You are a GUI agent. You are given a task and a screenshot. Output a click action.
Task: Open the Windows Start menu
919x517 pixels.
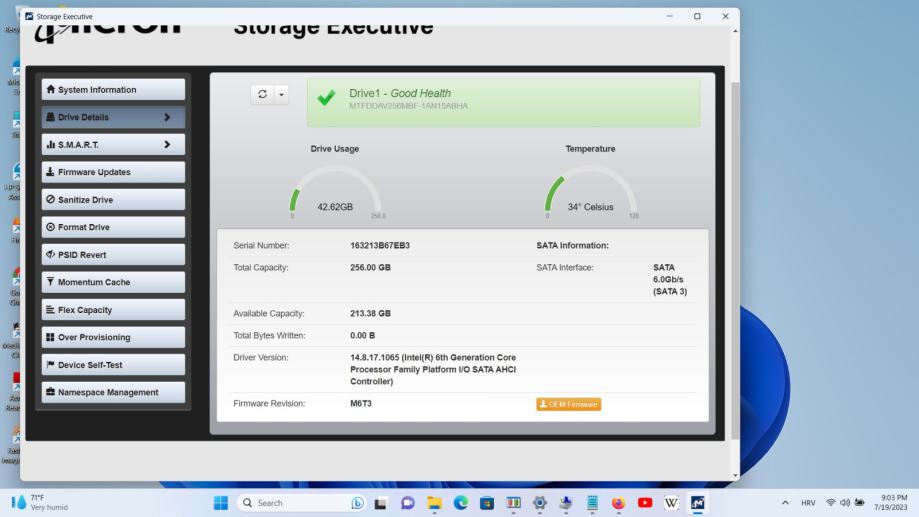pos(221,503)
